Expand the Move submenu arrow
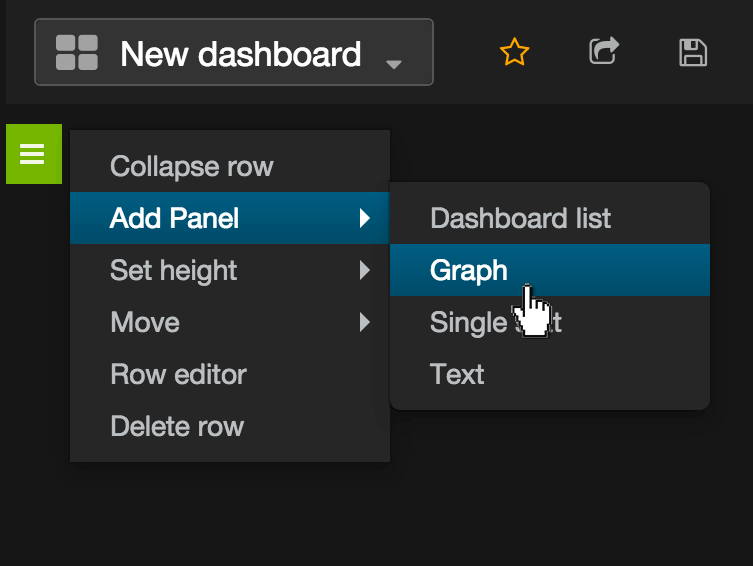 pyautogui.click(x=365, y=322)
